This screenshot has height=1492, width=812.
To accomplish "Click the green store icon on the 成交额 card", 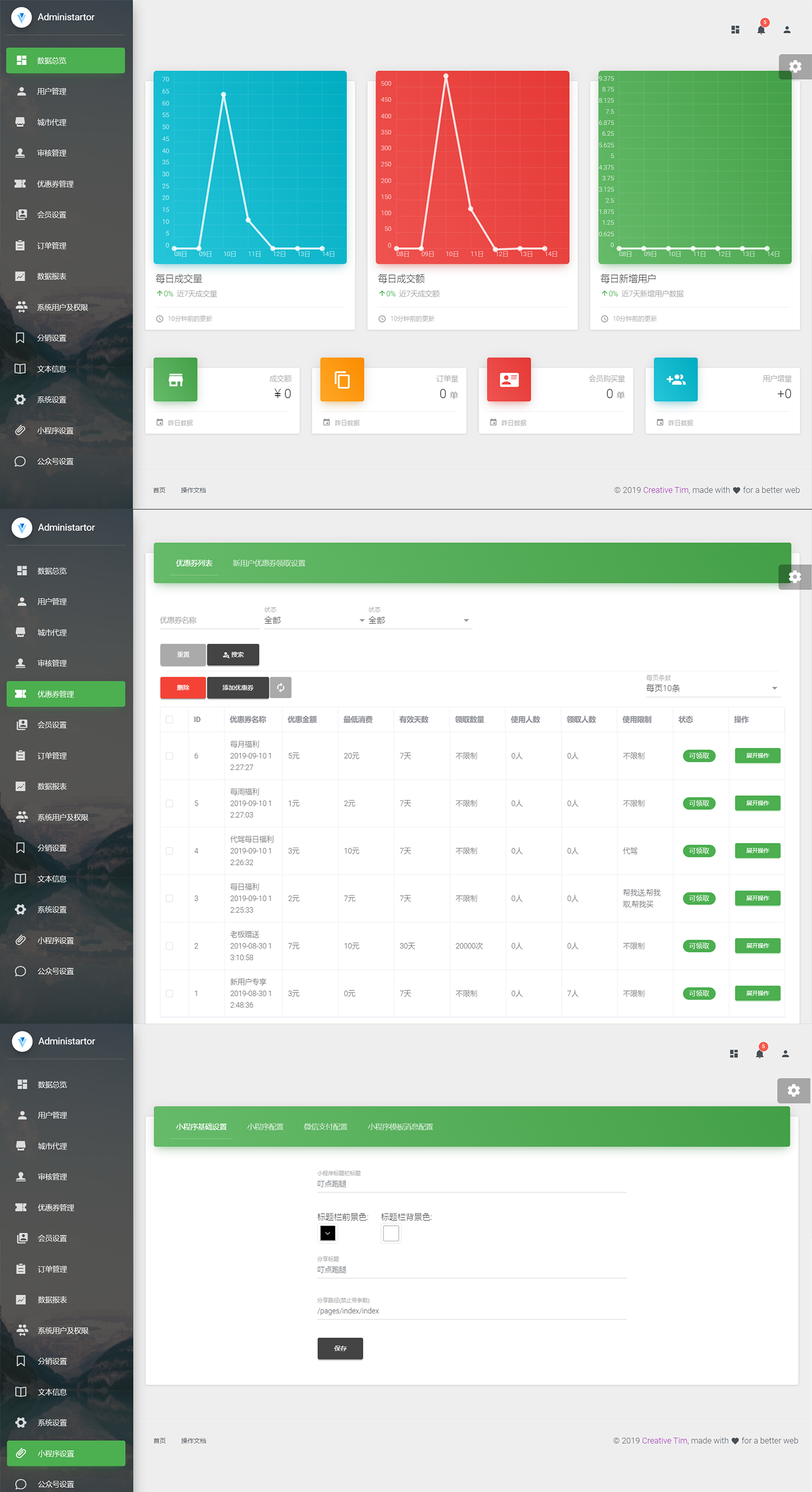I will coord(176,379).
